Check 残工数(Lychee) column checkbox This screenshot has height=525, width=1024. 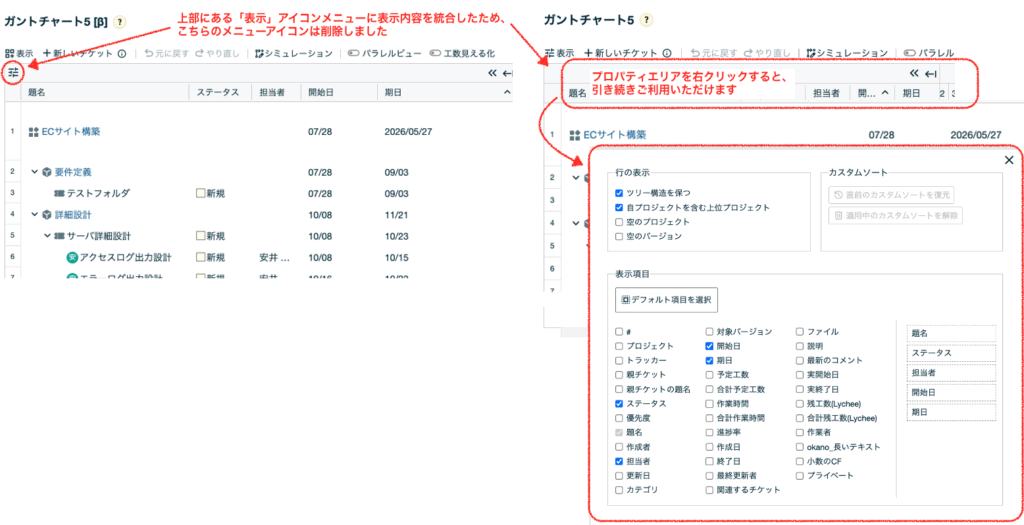800,404
